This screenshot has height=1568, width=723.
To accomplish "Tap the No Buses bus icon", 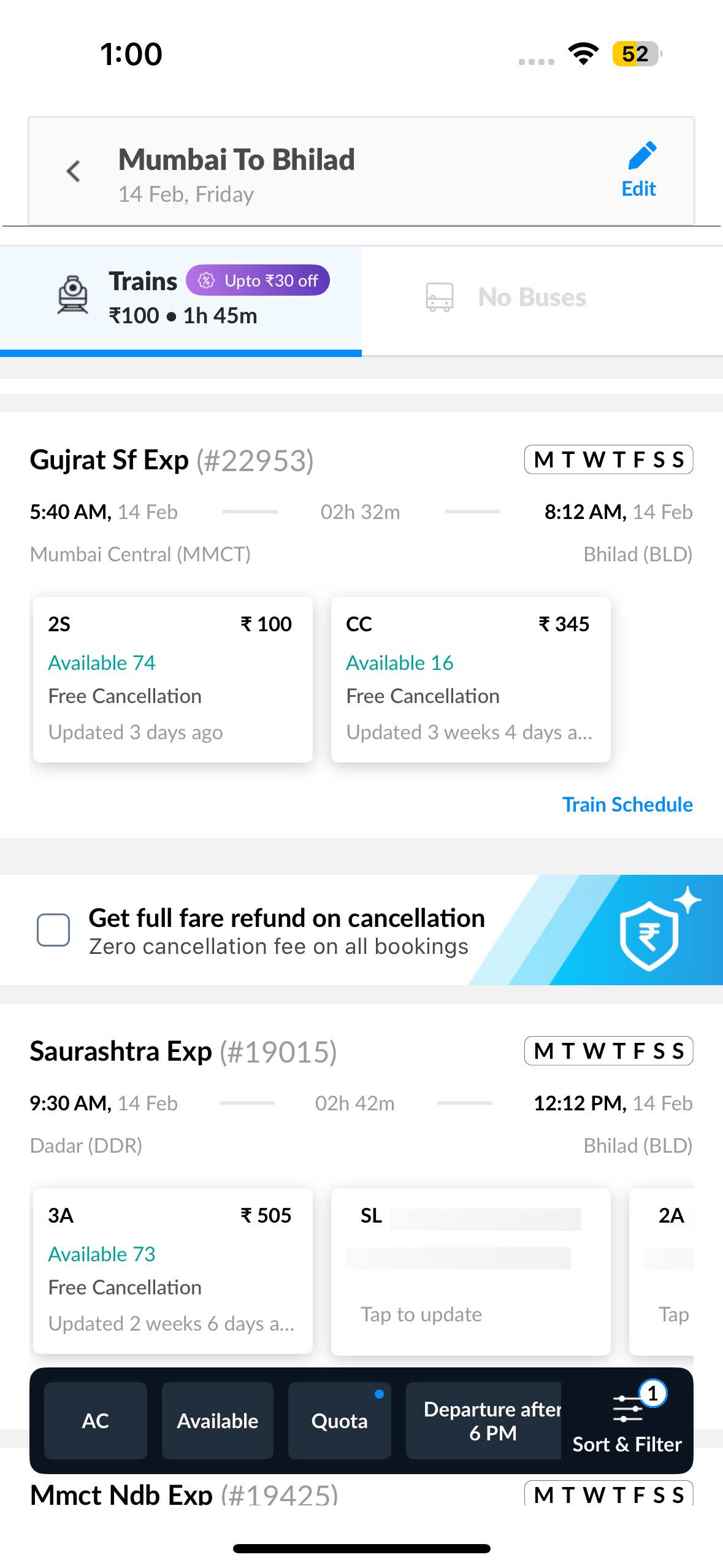I will click(x=440, y=298).
